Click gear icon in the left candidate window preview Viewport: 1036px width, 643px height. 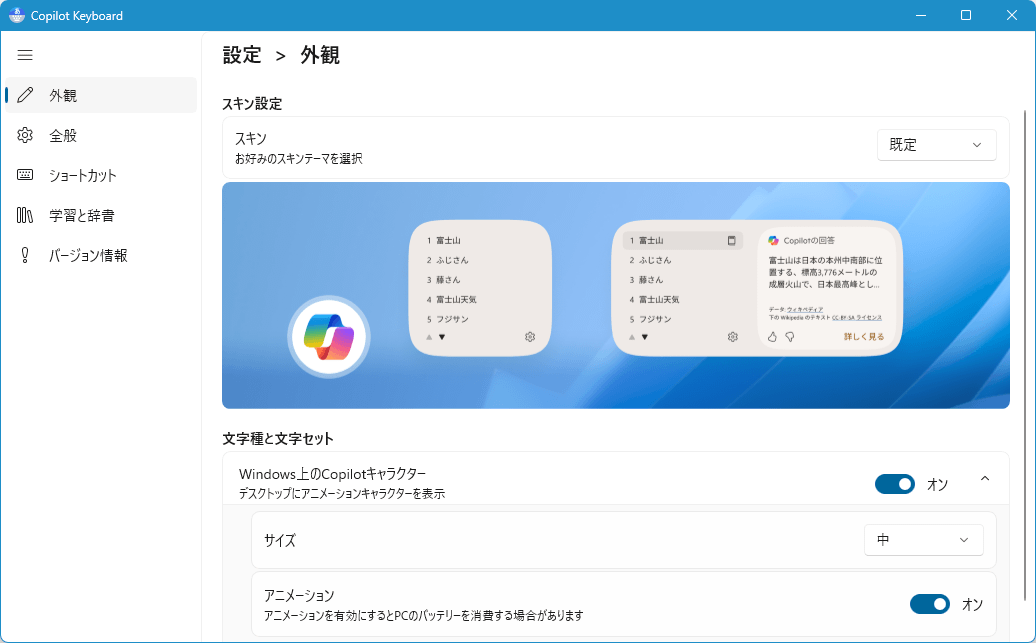pos(530,337)
